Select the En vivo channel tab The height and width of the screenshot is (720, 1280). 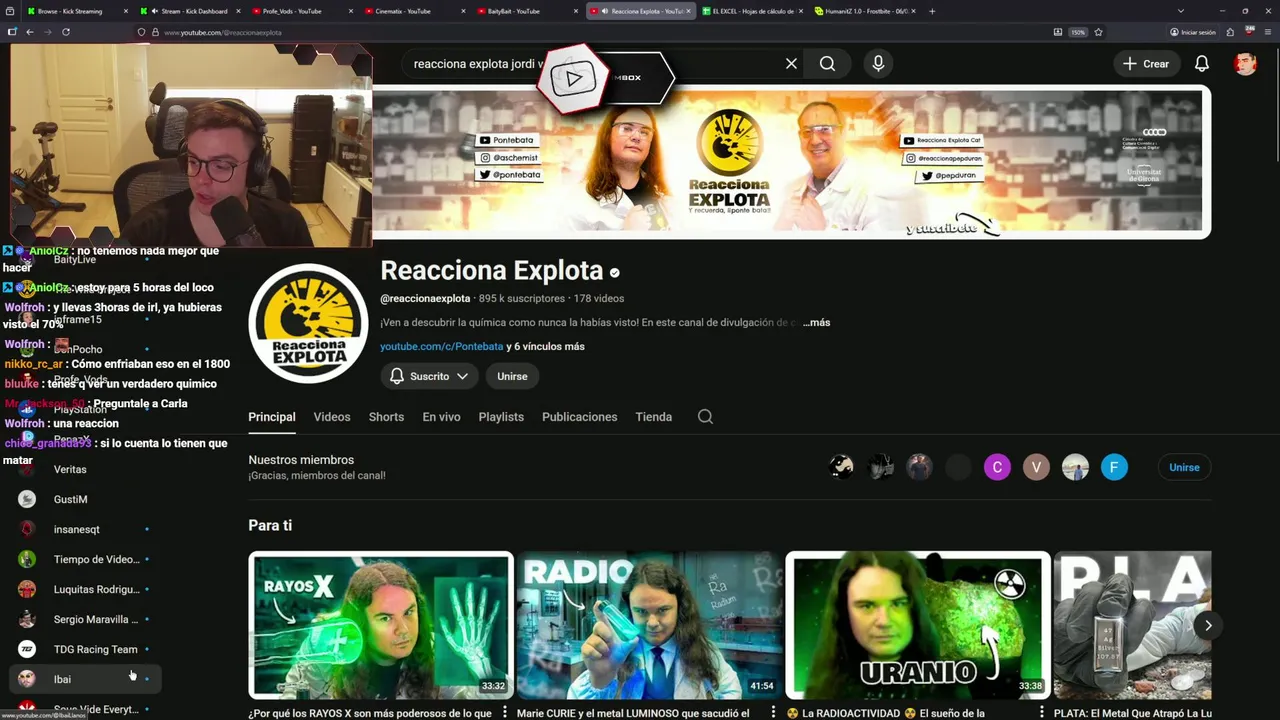[x=441, y=417]
